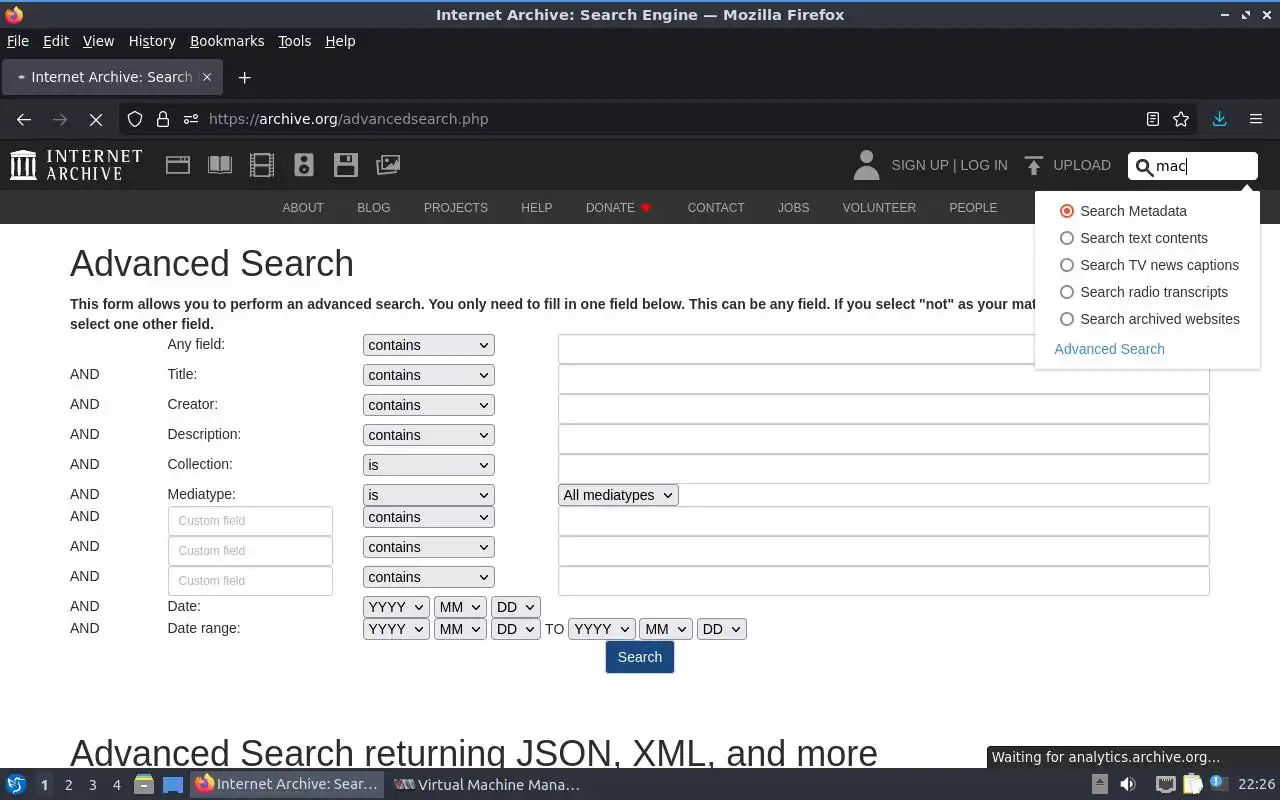The height and width of the screenshot is (800, 1280).
Task: Open the Video (film strip) icon
Action: tap(262, 165)
